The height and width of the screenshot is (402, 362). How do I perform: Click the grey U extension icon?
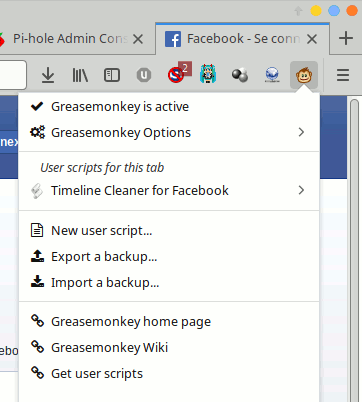(x=144, y=75)
